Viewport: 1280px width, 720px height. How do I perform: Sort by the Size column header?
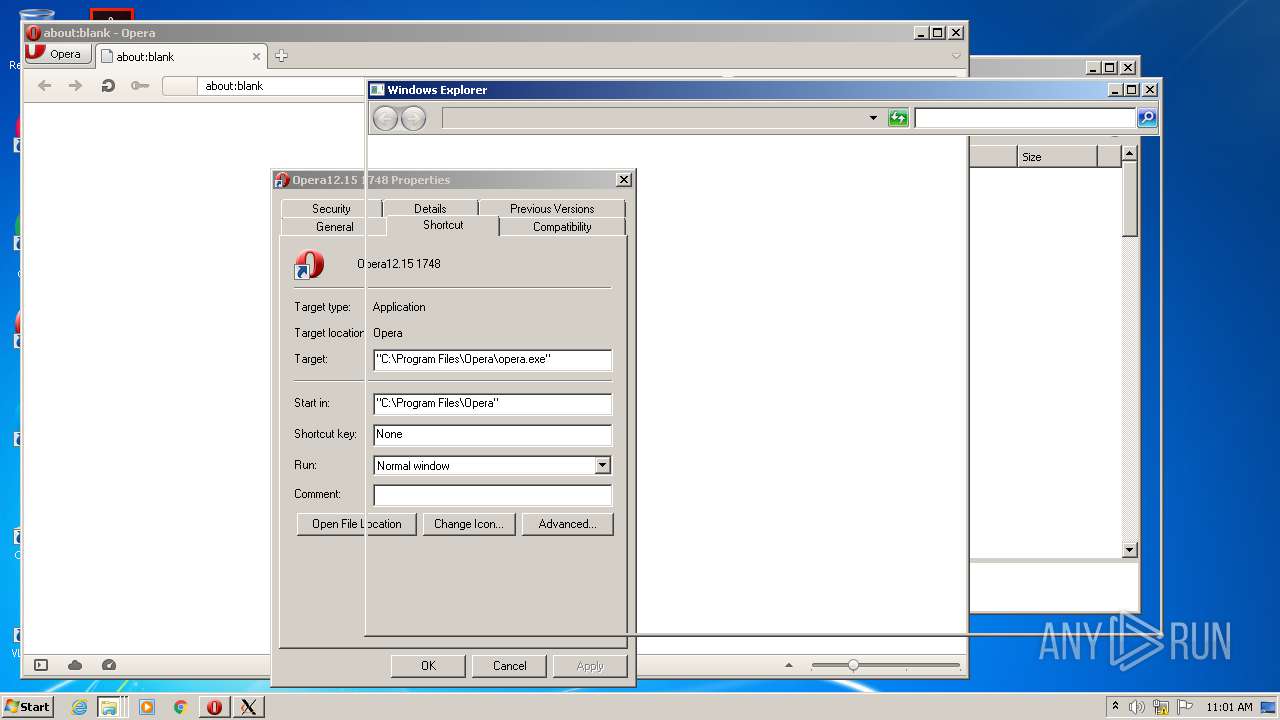pos(1058,156)
